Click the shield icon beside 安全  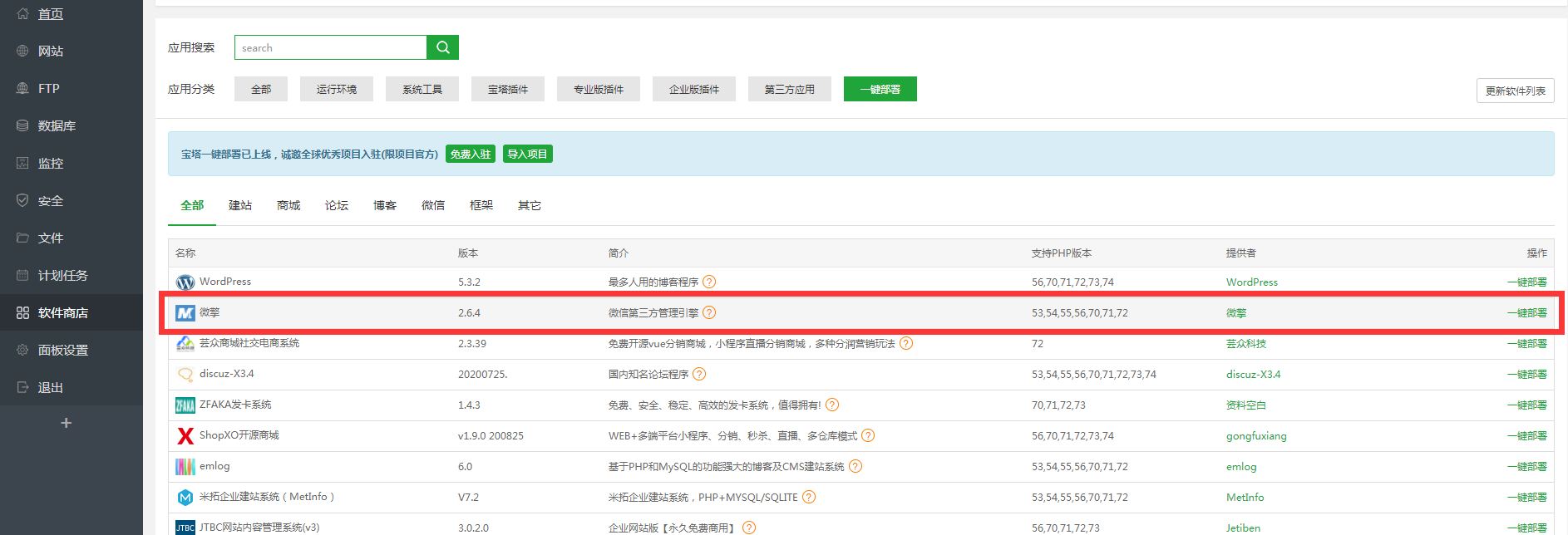tap(22, 200)
